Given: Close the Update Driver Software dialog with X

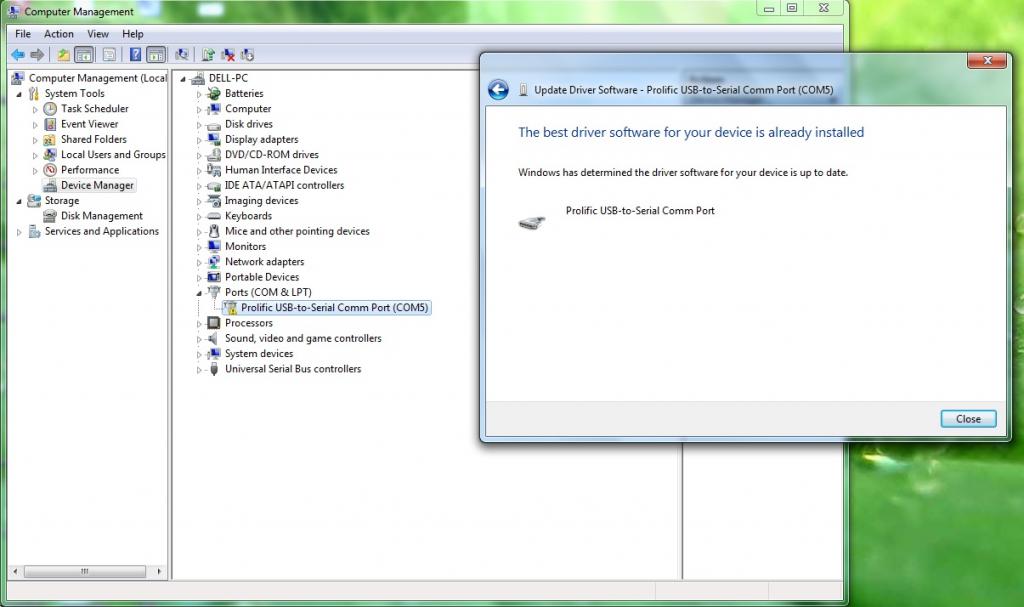Looking at the screenshot, I should pyautogui.click(x=987, y=60).
